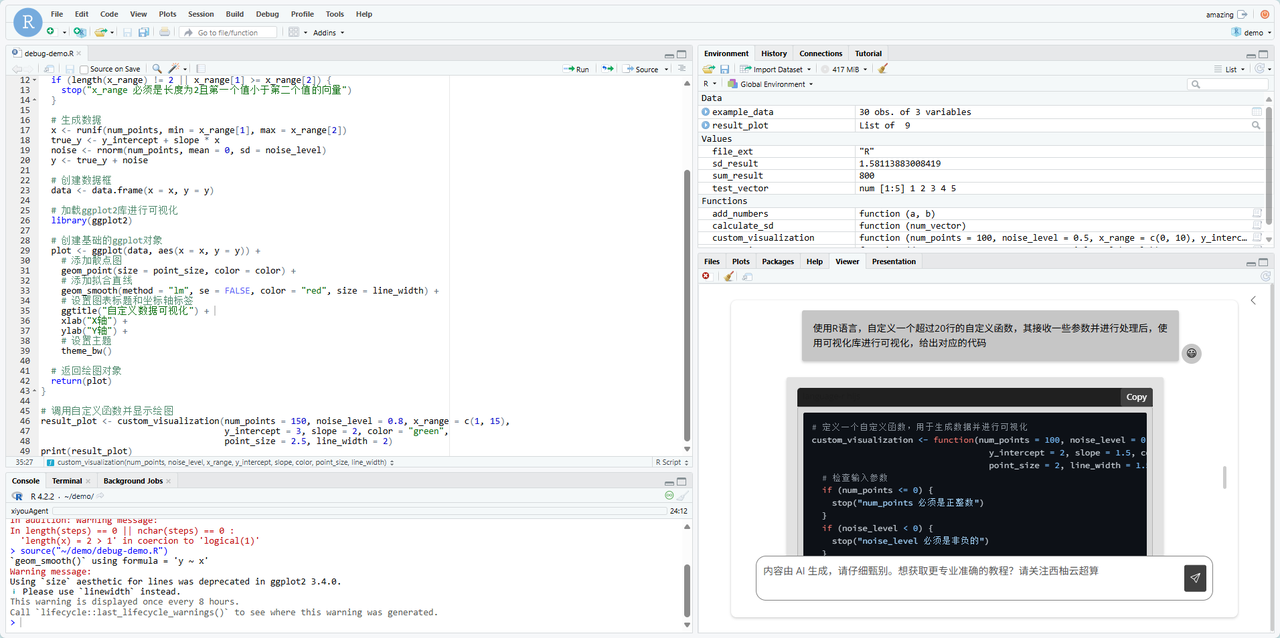Open the R Script file type dropdown
The image size is (1280, 638).
point(671,462)
